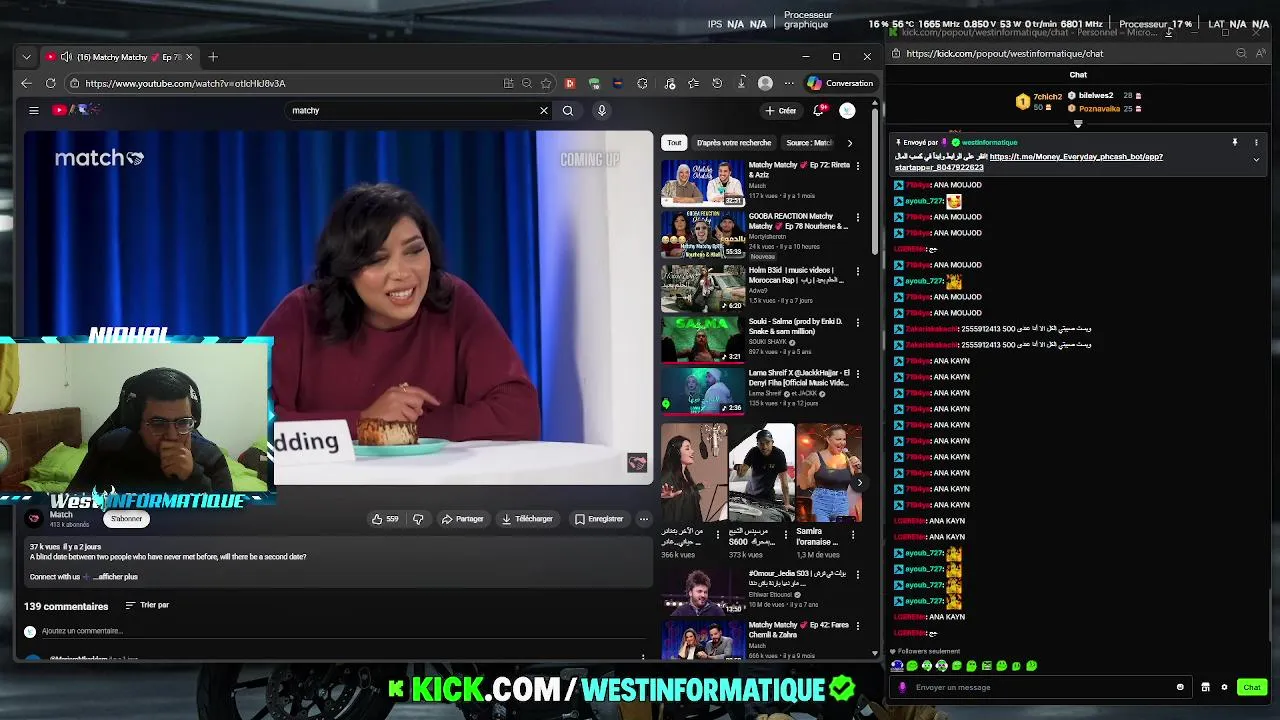Image resolution: width=1280 pixels, height=720 pixels.
Task: Dislike the video
Action: [418, 519]
